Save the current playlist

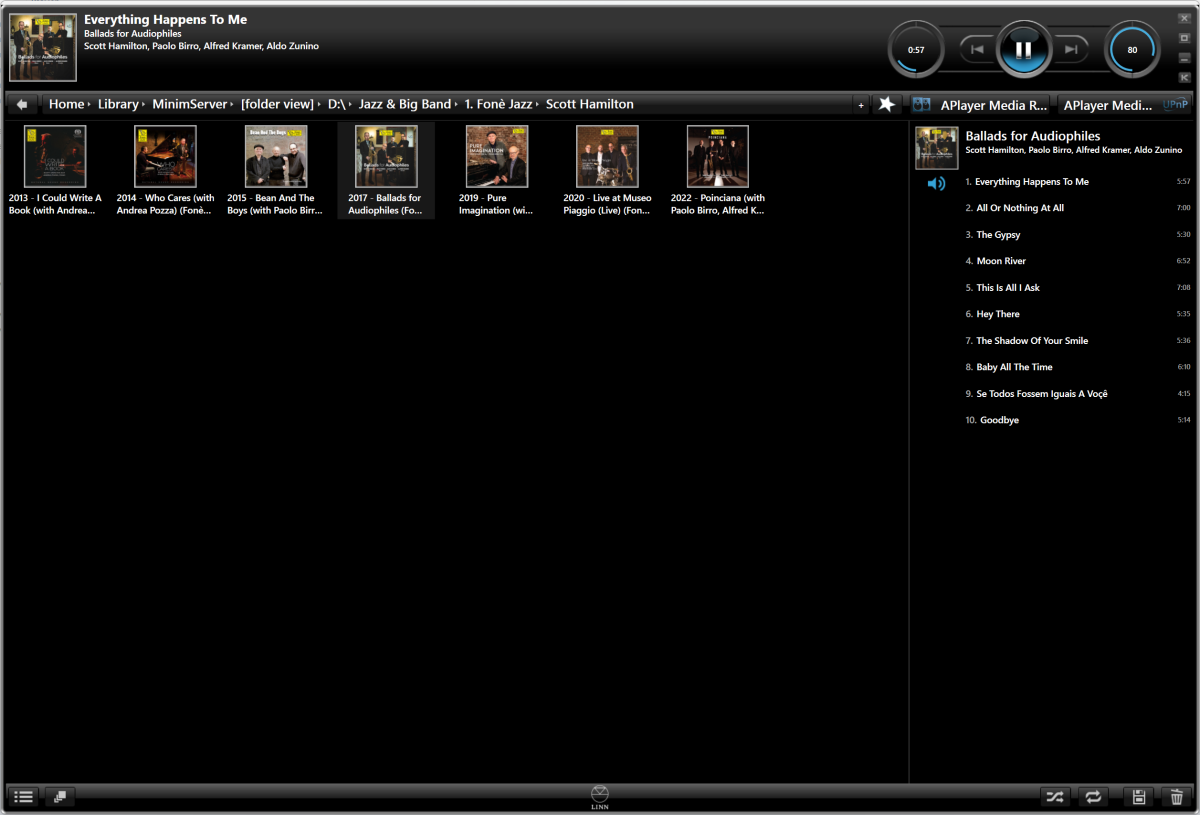tap(1138, 797)
